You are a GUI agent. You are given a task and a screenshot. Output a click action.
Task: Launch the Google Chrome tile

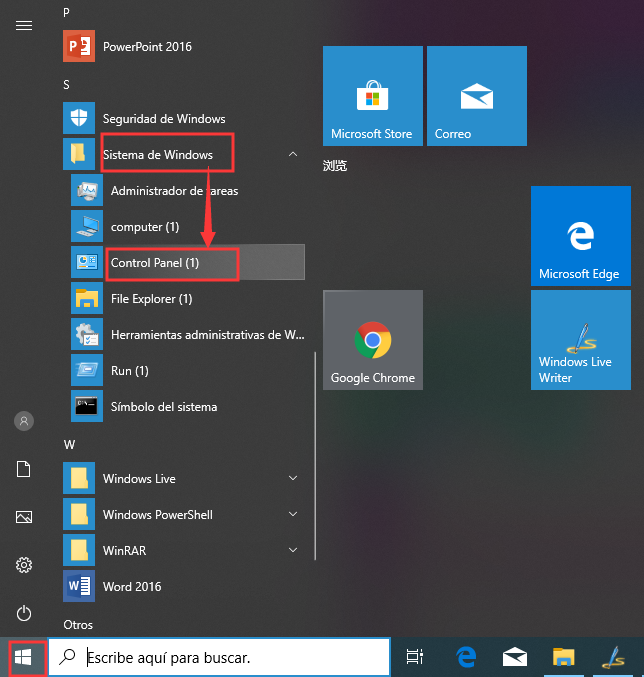click(x=373, y=340)
